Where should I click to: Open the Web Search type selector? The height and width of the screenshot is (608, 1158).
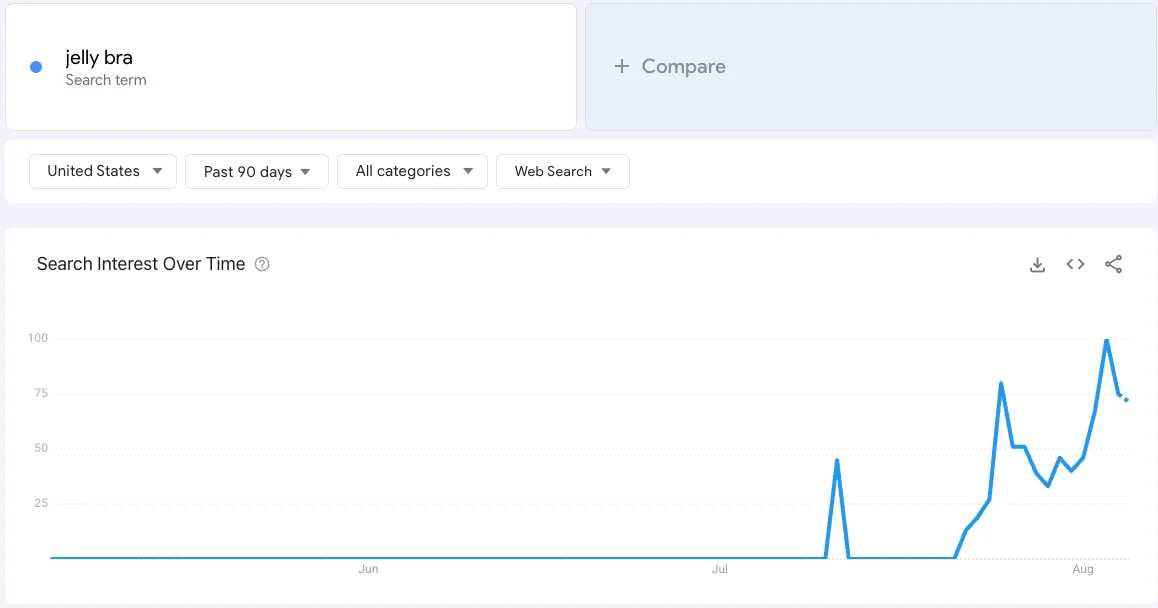coord(563,171)
